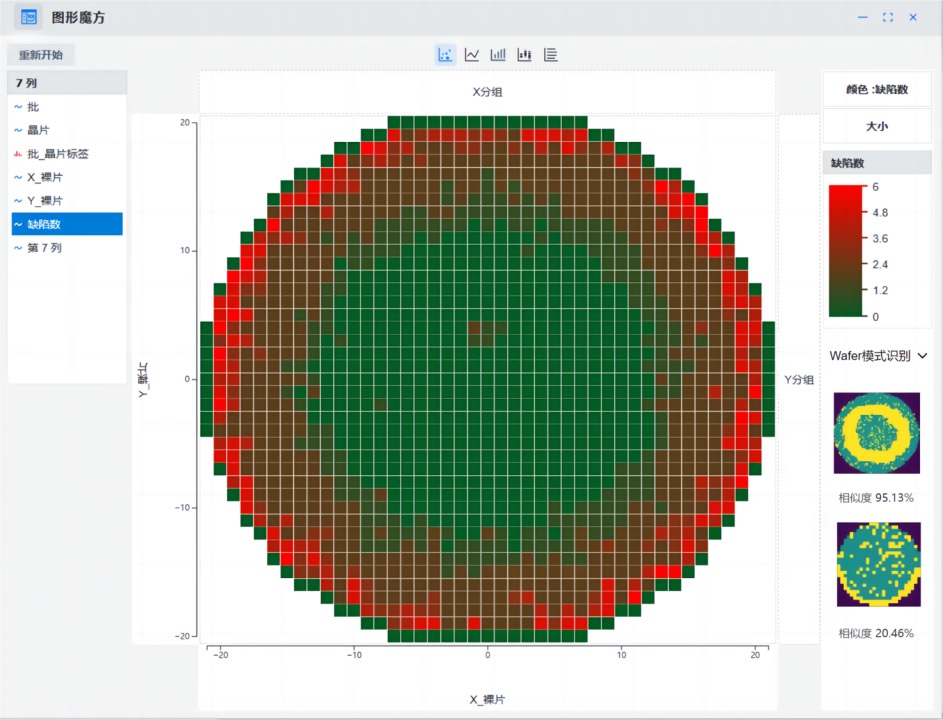This screenshot has width=943, height=720.
Task: Click the type icon beside 第 7 列
Action: click(18, 247)
